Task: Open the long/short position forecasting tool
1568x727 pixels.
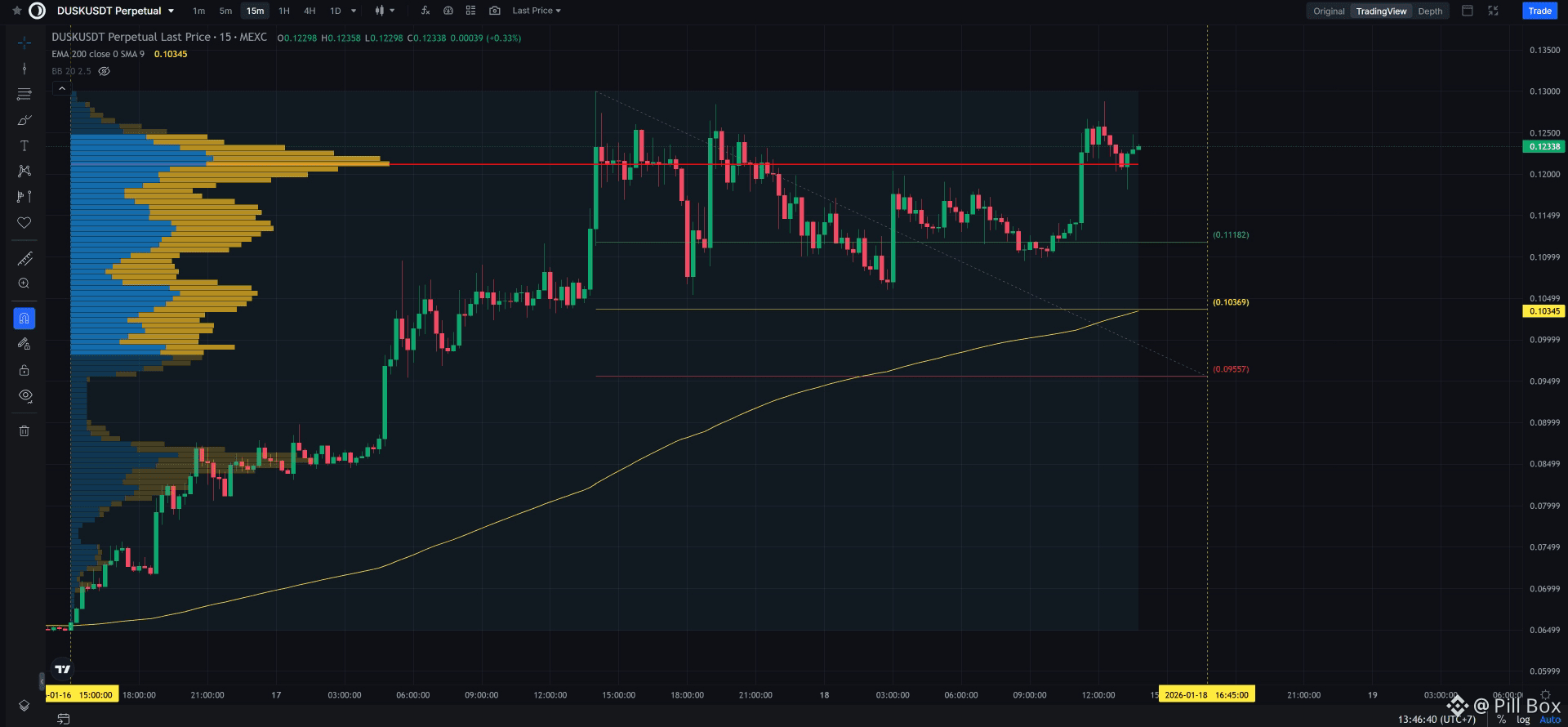Action: tap(24, 196)
